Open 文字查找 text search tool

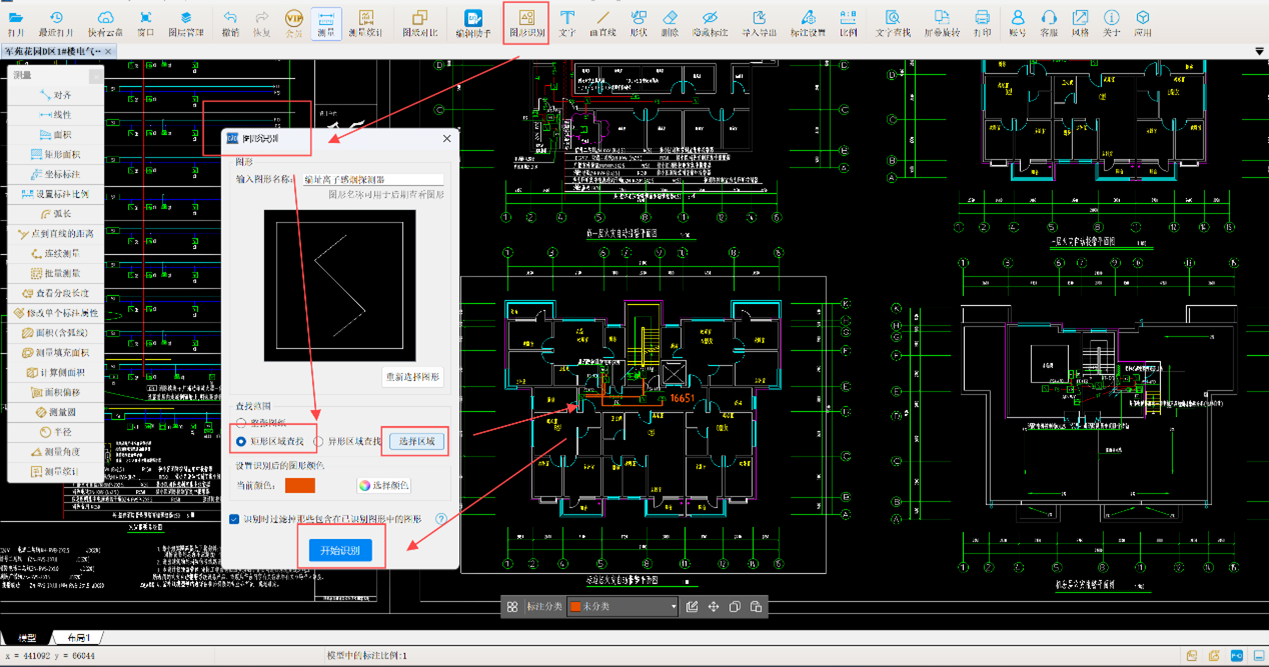[893, 22]
